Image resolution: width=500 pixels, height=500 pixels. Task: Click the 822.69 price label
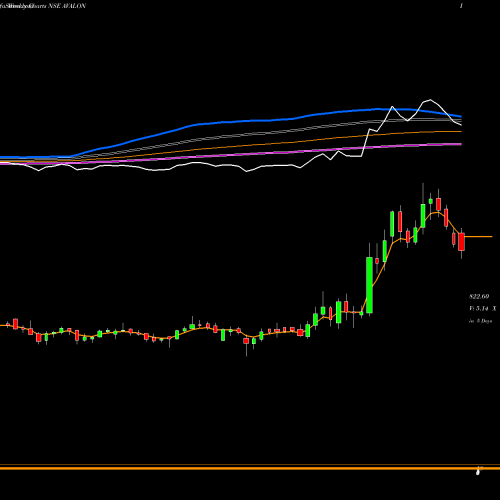(x=479, y=296)
